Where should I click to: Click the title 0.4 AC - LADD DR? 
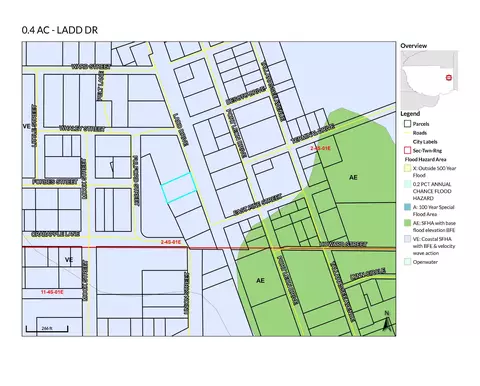pyautogui.click(x=60, y=30)
